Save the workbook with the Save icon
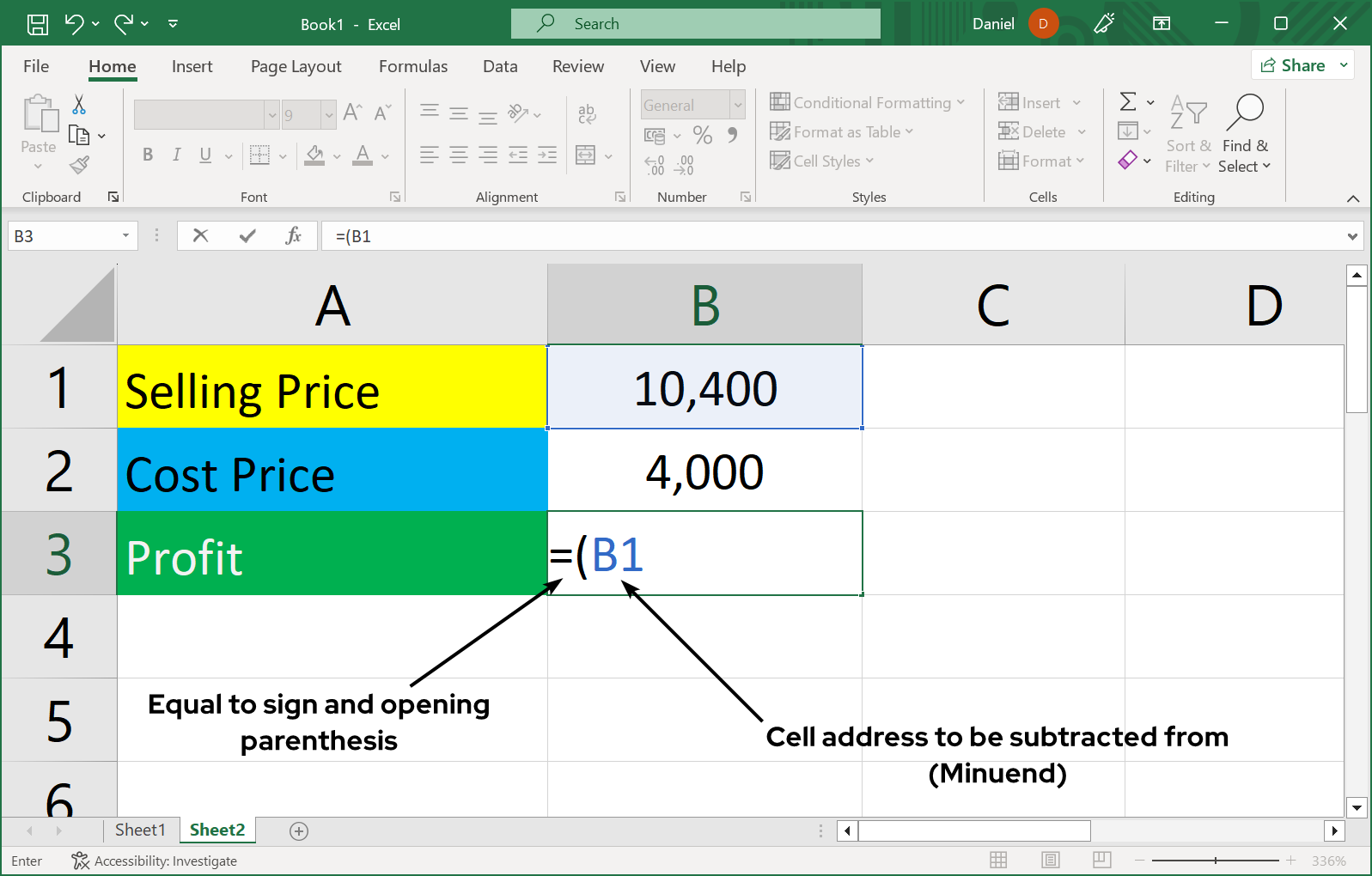 pos(38,24)
